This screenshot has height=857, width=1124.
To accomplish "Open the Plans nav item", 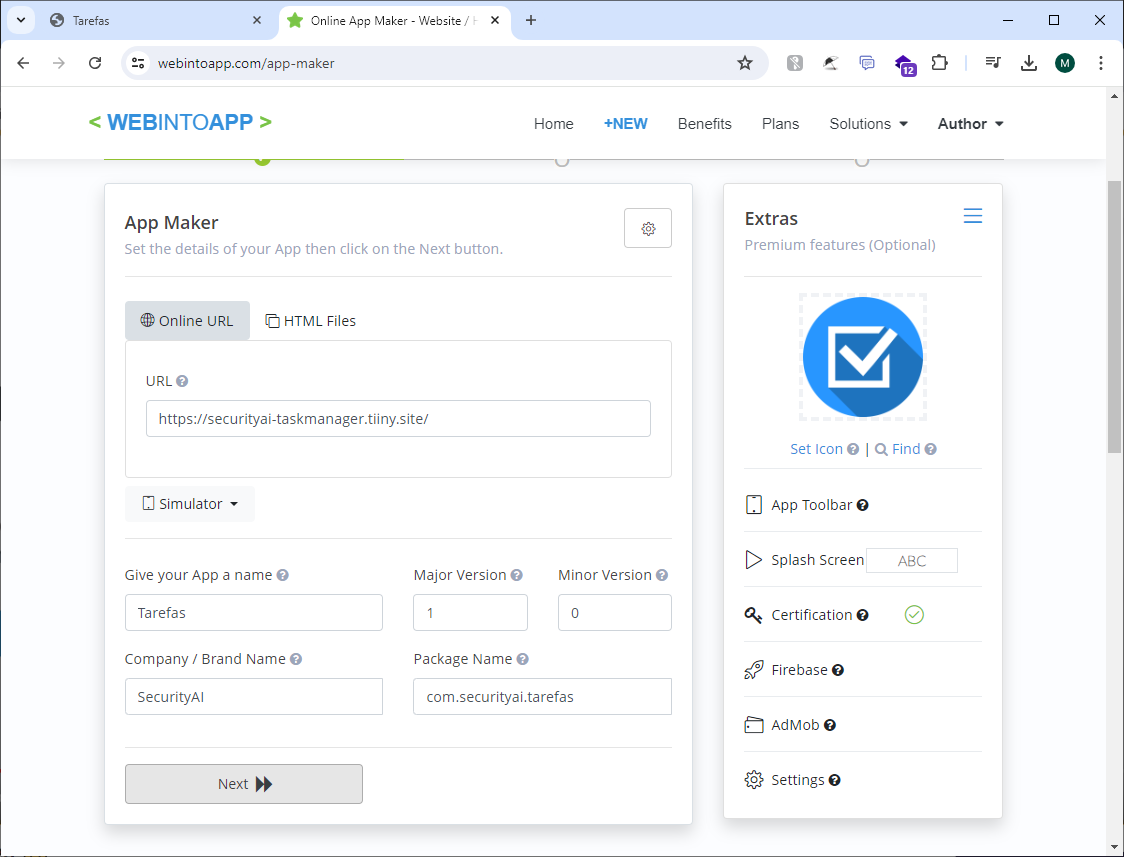I will point(780,124).
